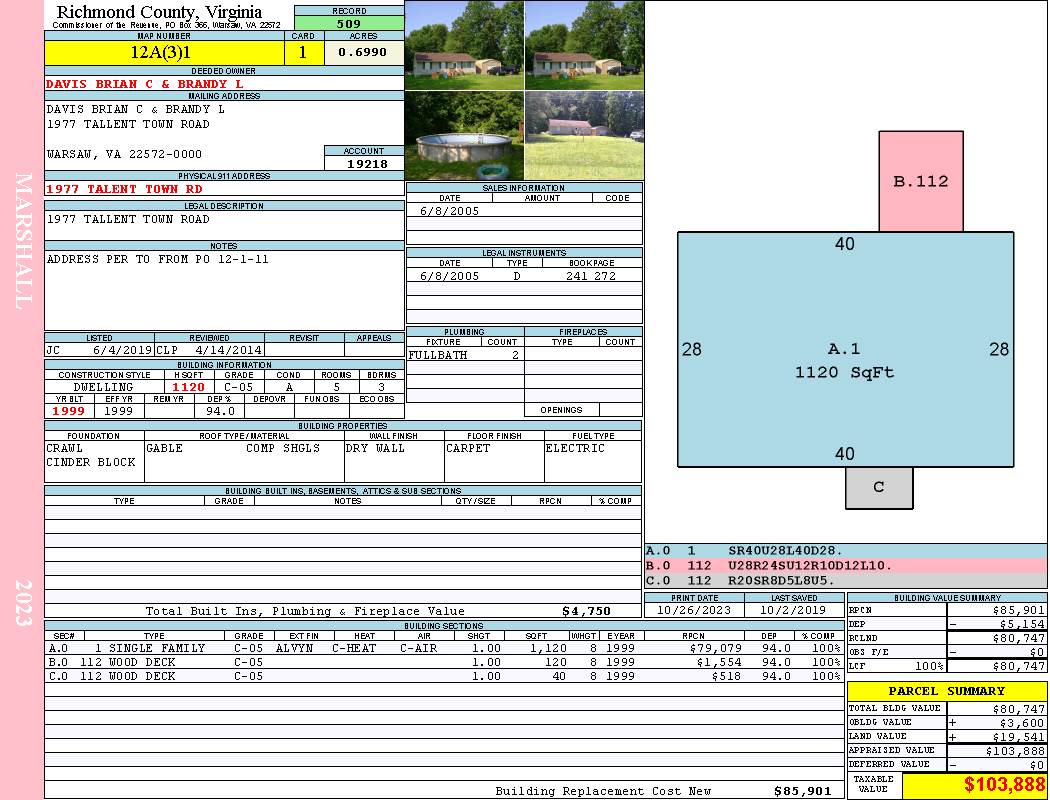Click the last saved date 10/2/2019
Screen dimensions: 1050x800
pos(794,610)
